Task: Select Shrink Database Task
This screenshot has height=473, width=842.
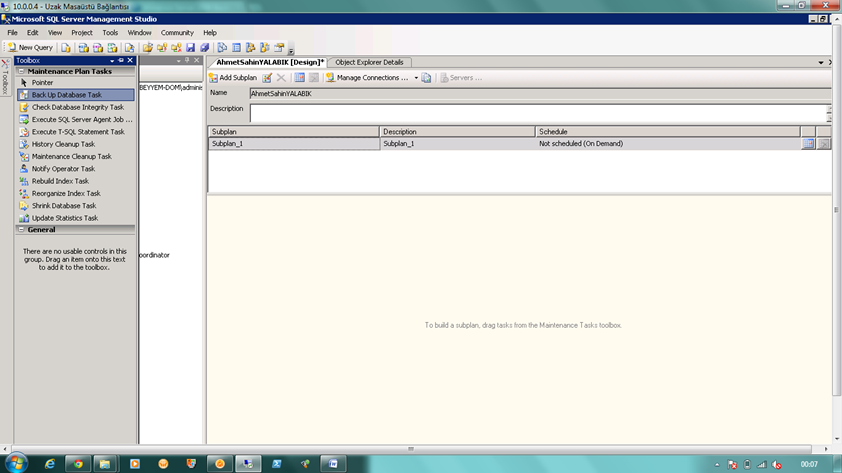Action: [75, 206]
